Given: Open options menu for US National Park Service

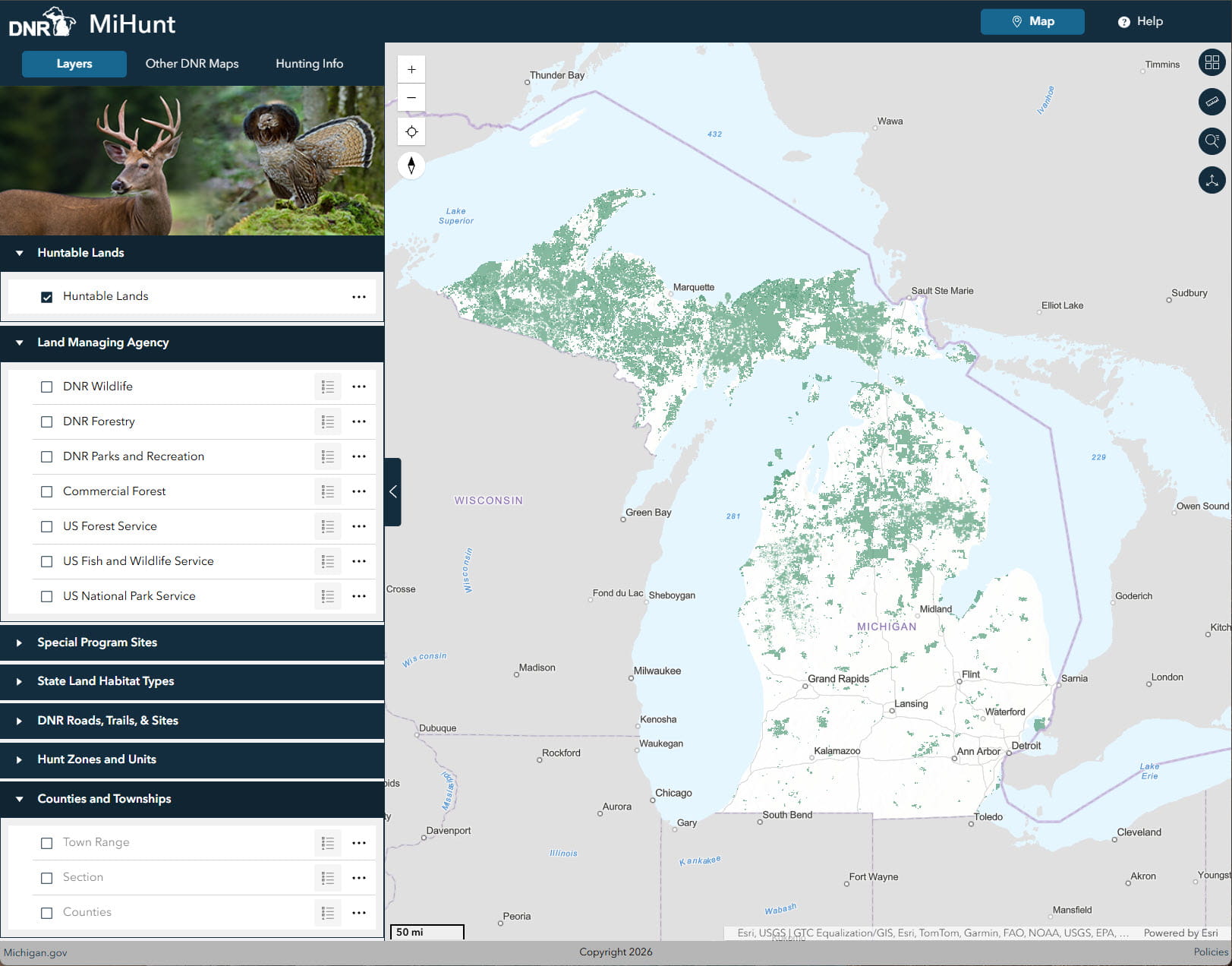Looking at the screenshot, I should (359, 596).
